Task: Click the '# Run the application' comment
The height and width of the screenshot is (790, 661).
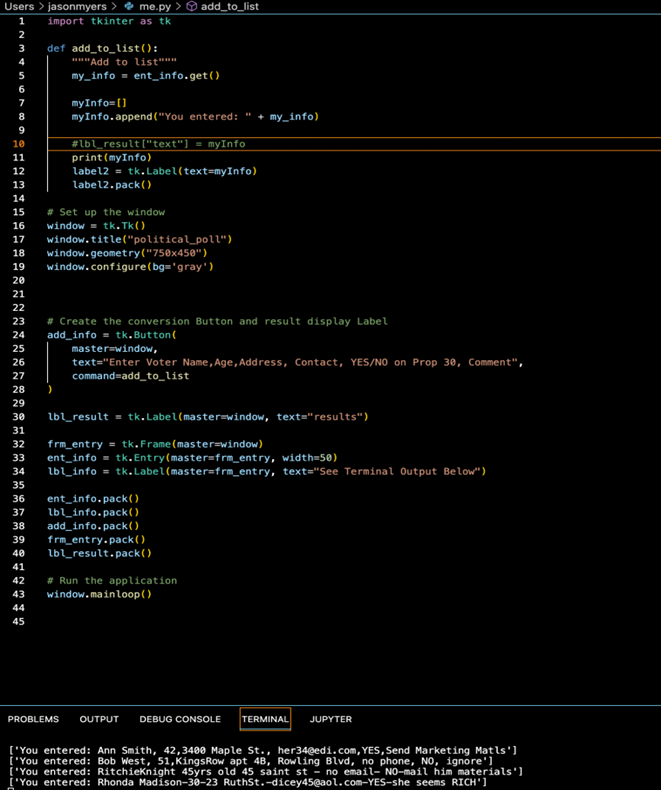Action: (x=112, y=580)
